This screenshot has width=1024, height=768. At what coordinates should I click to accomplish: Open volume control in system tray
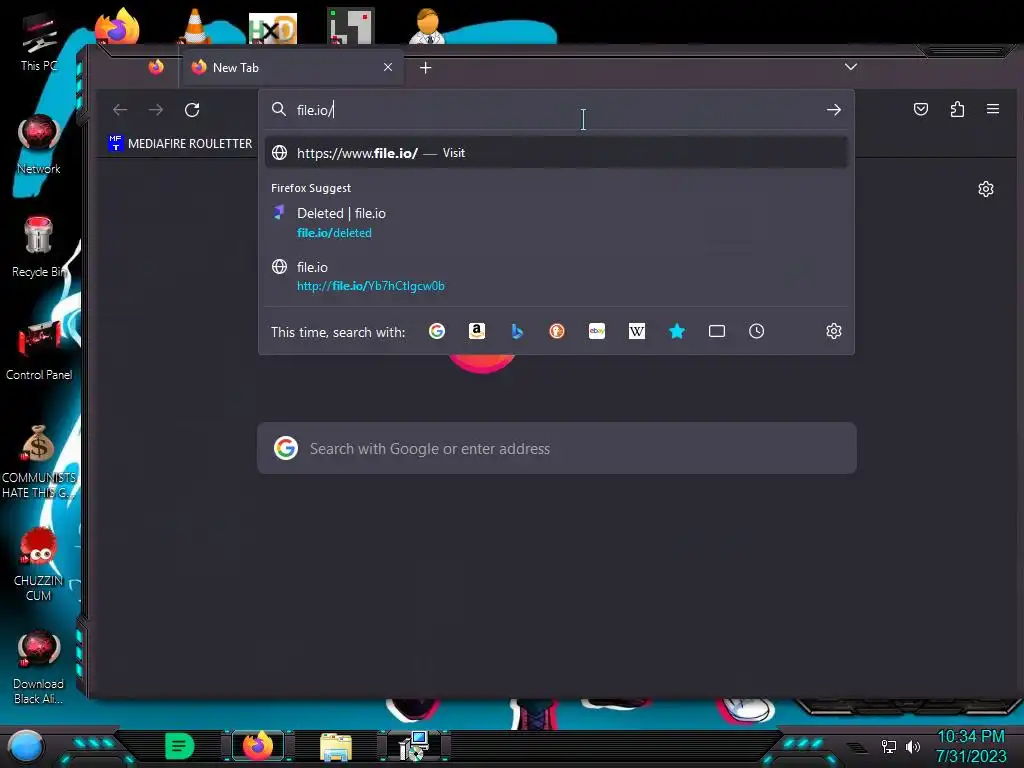click(x=912, y=746)
